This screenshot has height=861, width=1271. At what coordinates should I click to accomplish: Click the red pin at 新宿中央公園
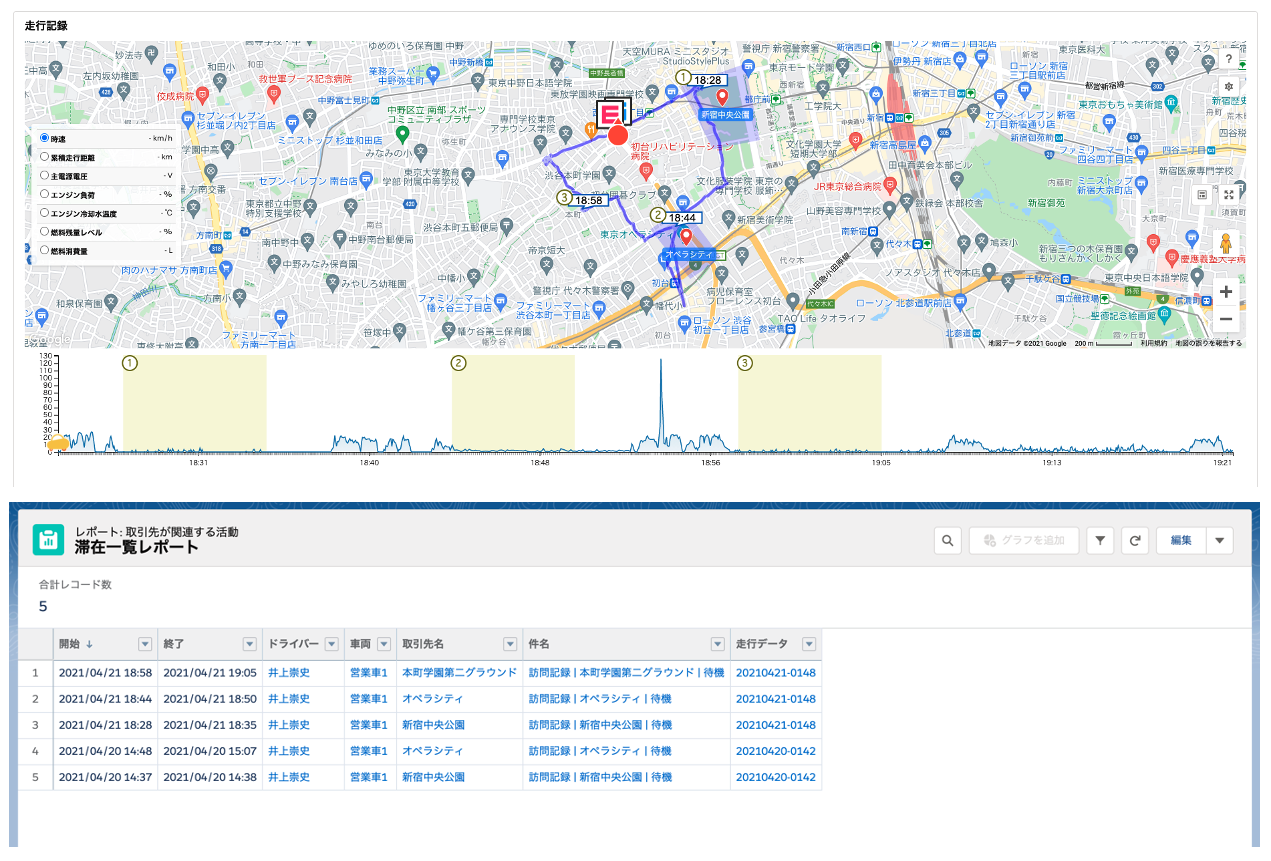(x=721, y=97)
